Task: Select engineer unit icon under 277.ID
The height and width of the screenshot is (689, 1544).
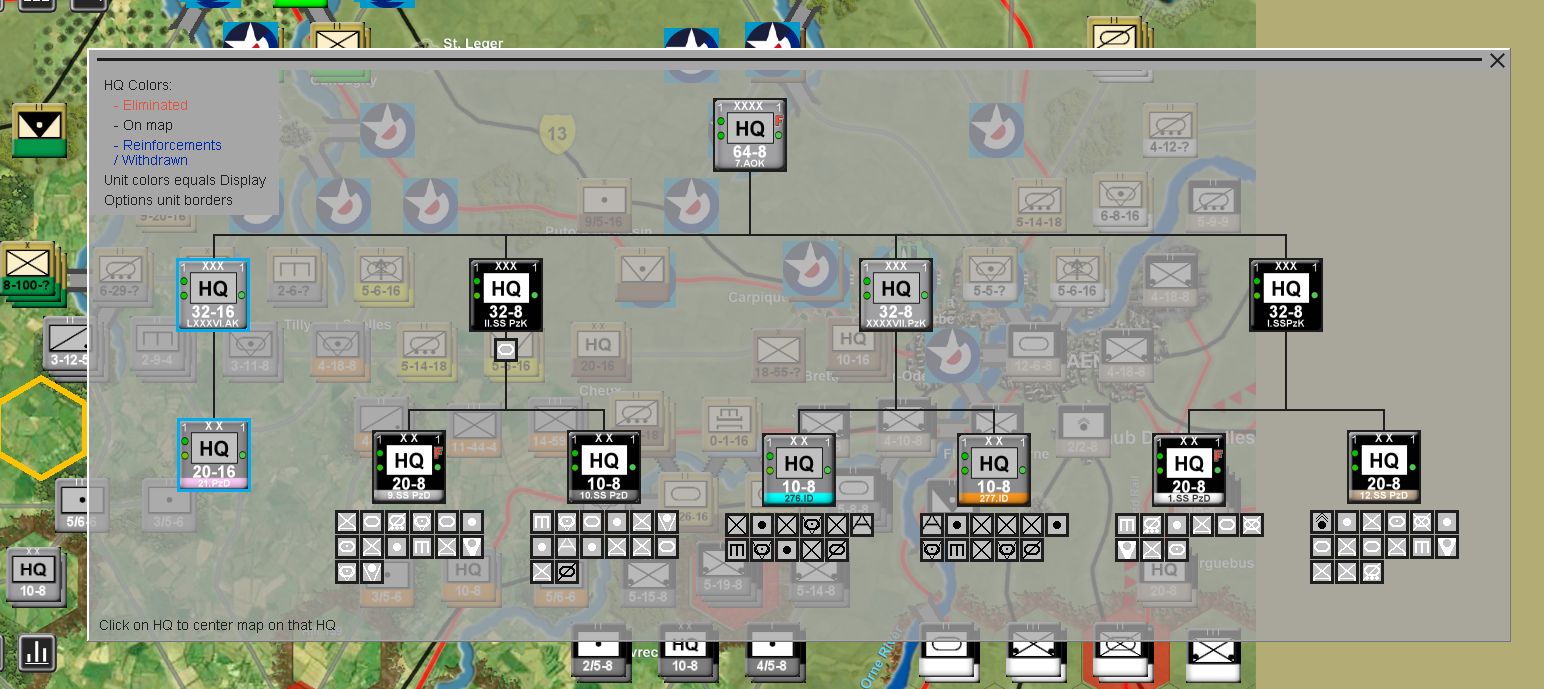Action: [957, 550]
